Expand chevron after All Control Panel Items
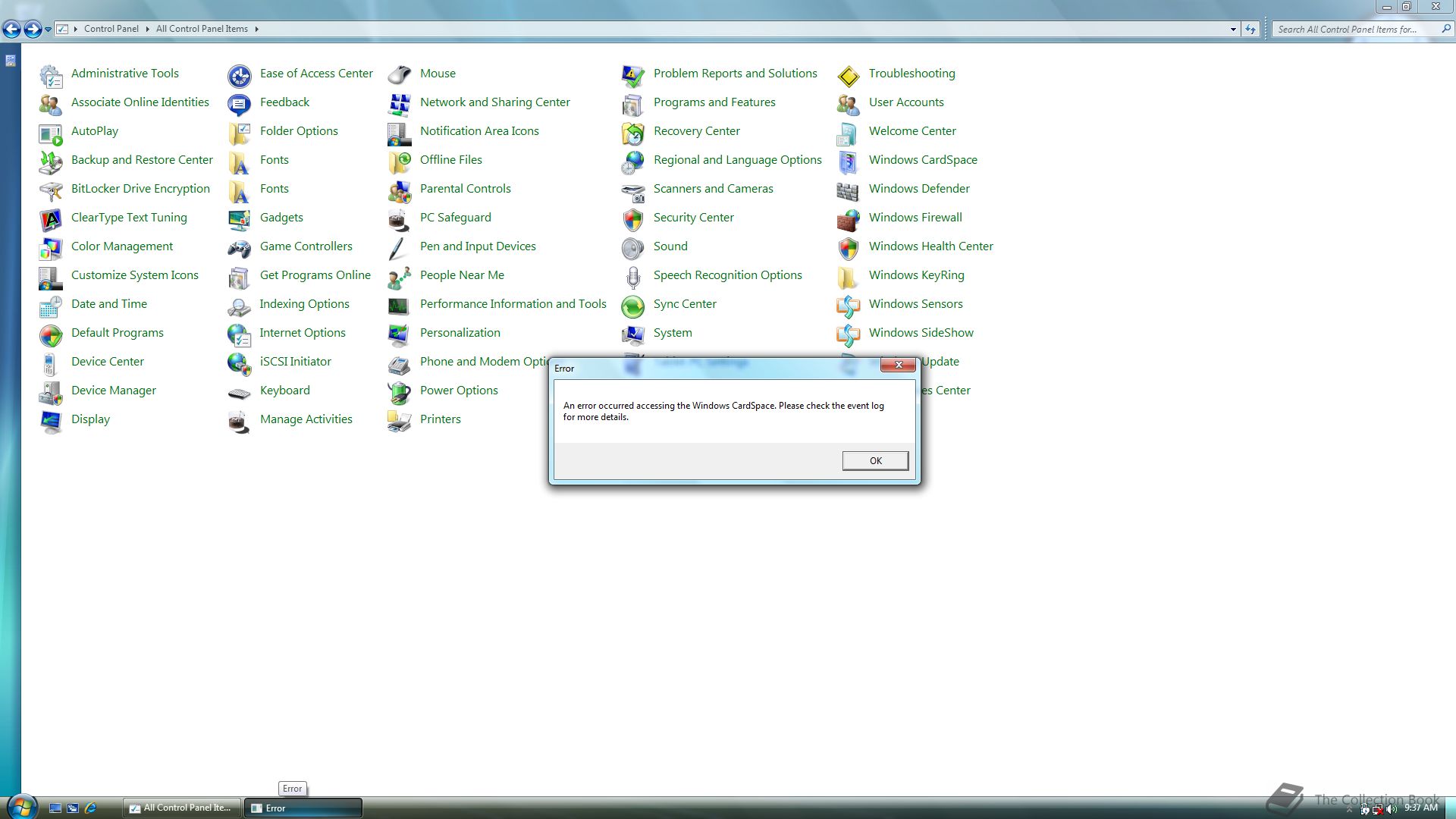Viewport: 1456px width, 819px height. [x=257, y=30]
